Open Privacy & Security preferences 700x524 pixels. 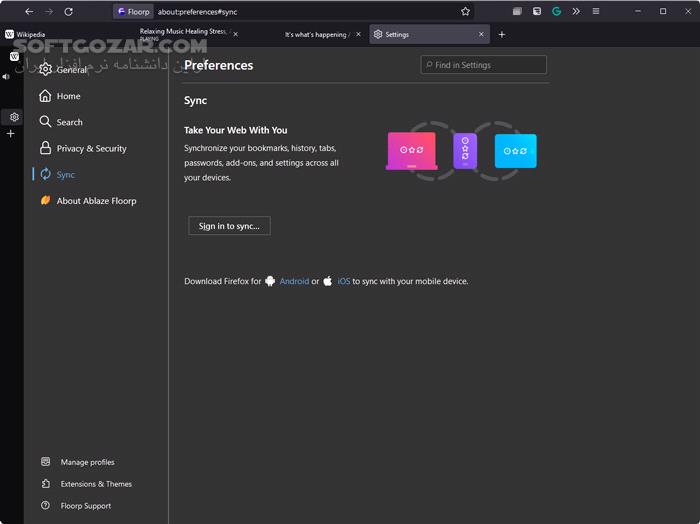click(x=83, y=148)
